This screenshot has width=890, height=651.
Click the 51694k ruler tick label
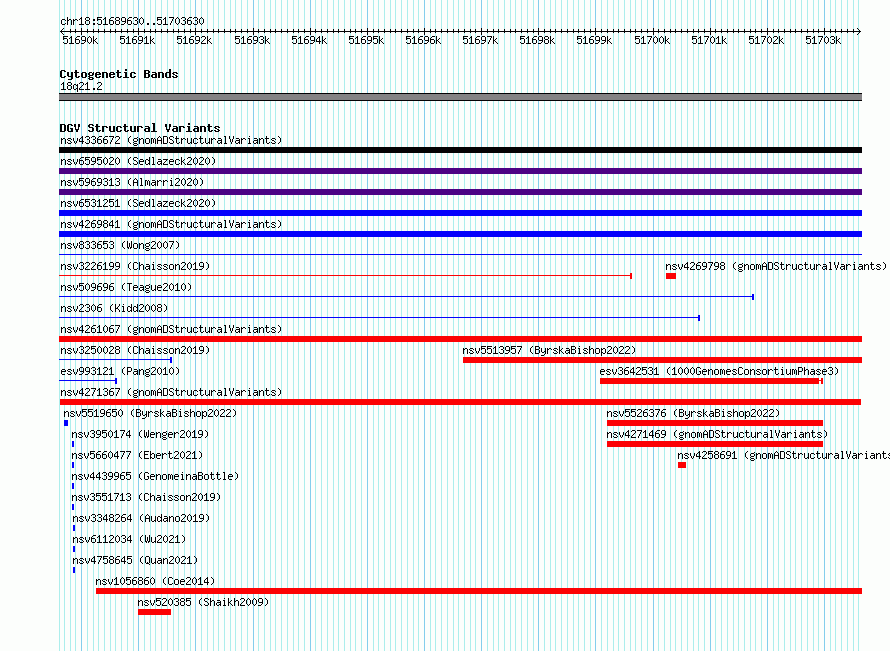click(x=309, y=40)
